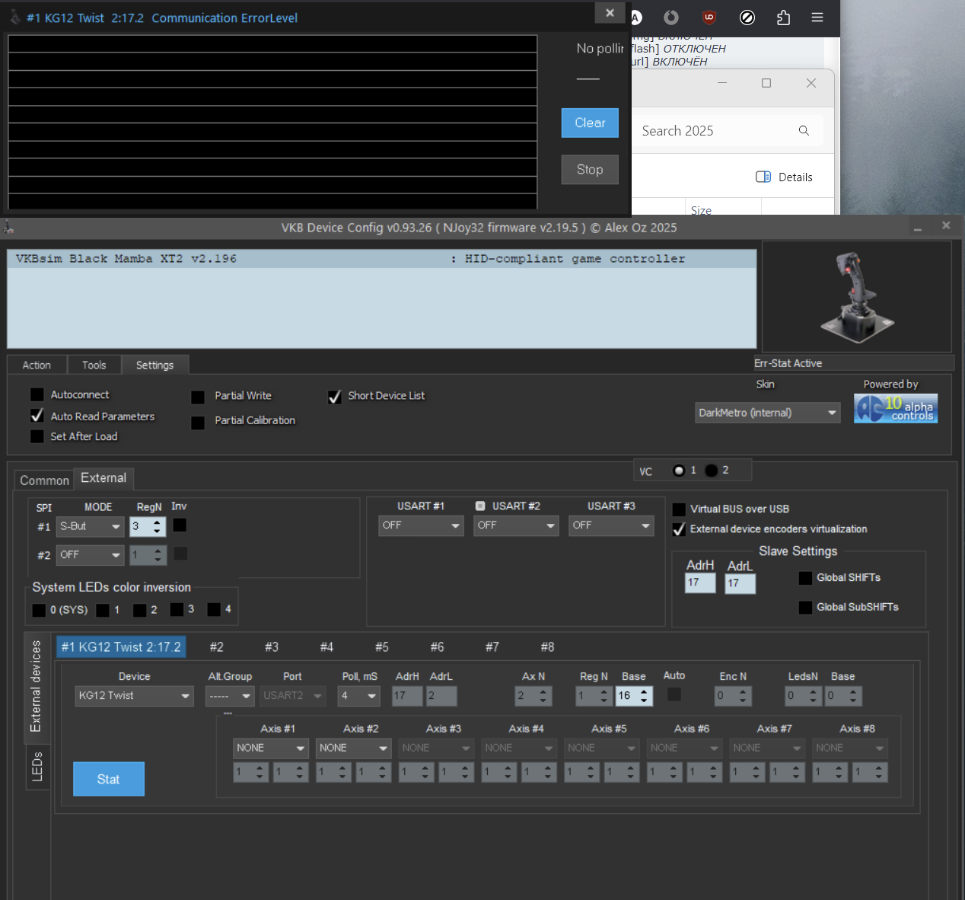The image size is (965, 900).
Task: Uncheck Short Device List
Action: [335, 396]
